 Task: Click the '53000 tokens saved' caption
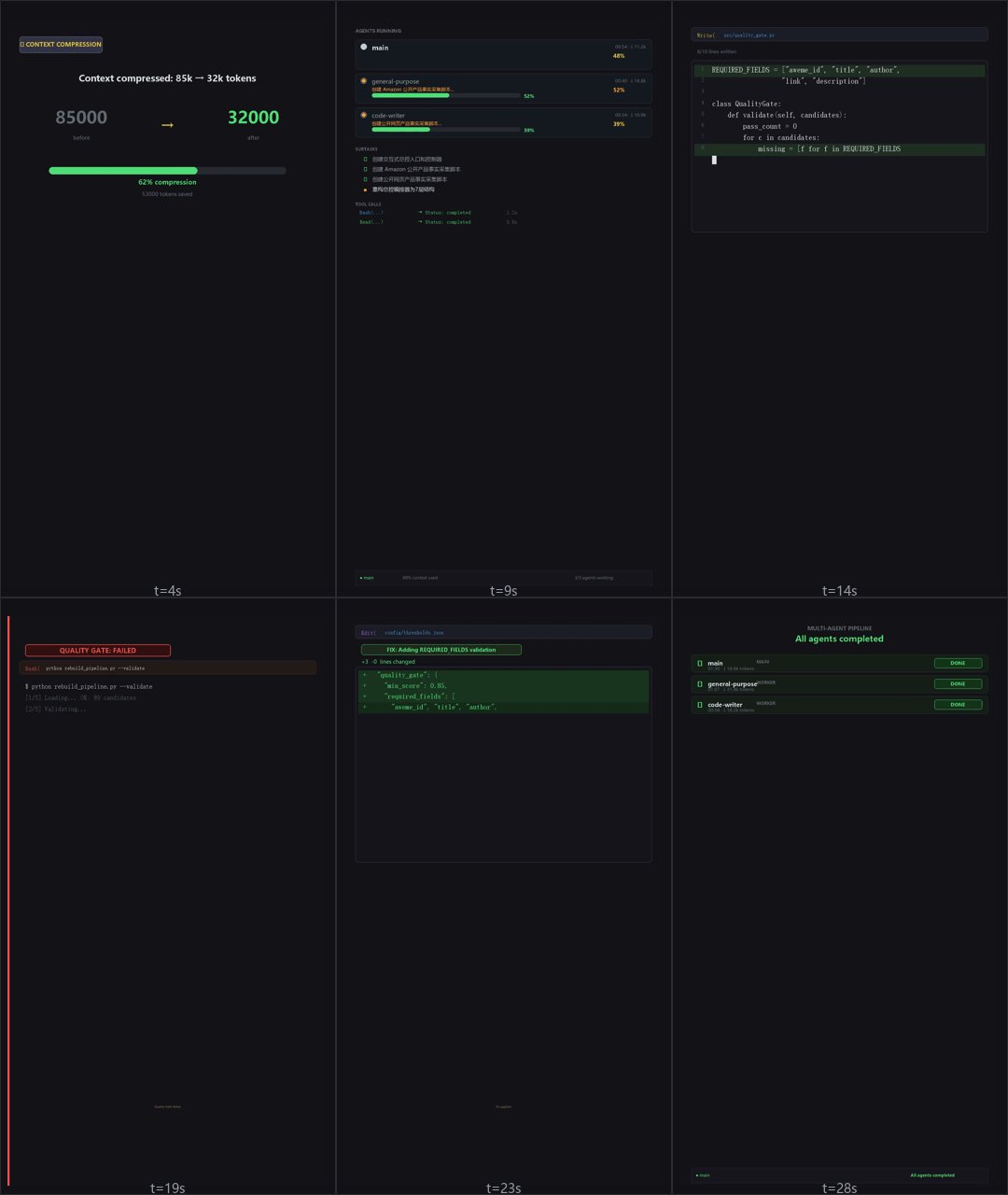[x=167, y=194]
